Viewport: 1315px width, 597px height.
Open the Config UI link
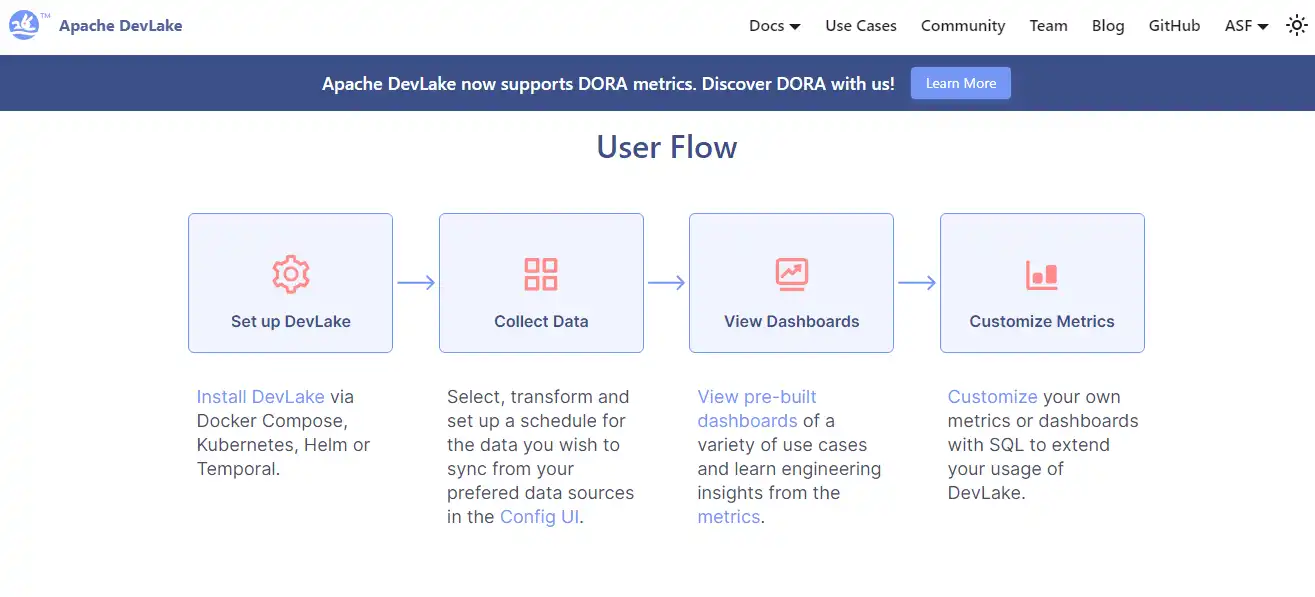[x=539, y=517]
